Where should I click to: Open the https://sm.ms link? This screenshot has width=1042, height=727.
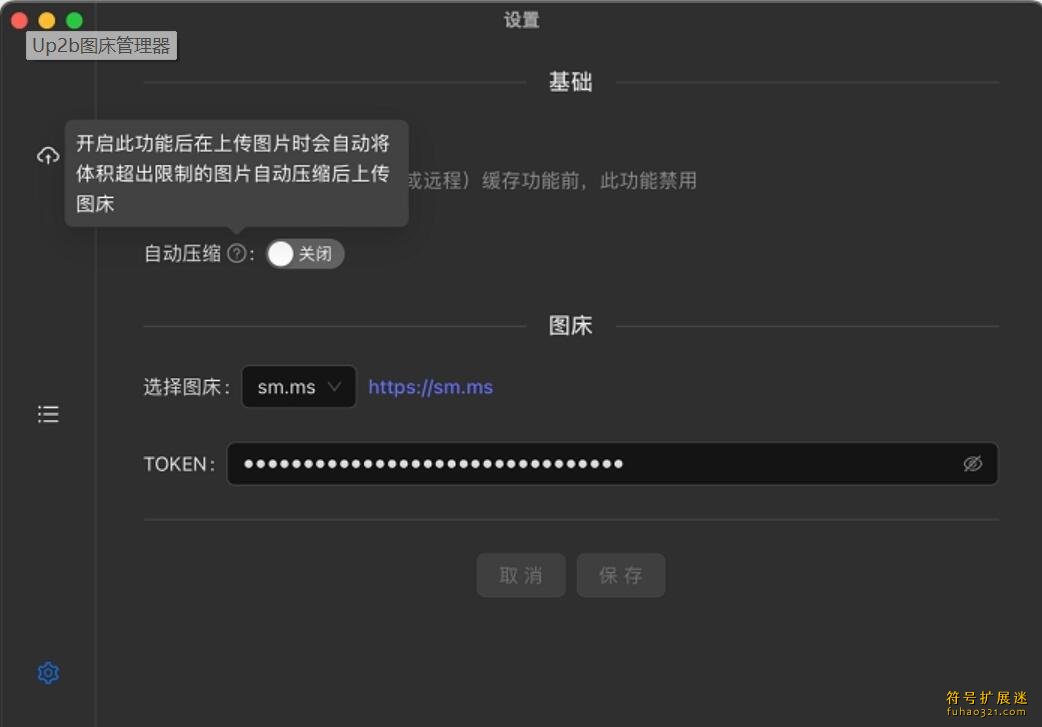pyautogui.click(x=430, y=387)
